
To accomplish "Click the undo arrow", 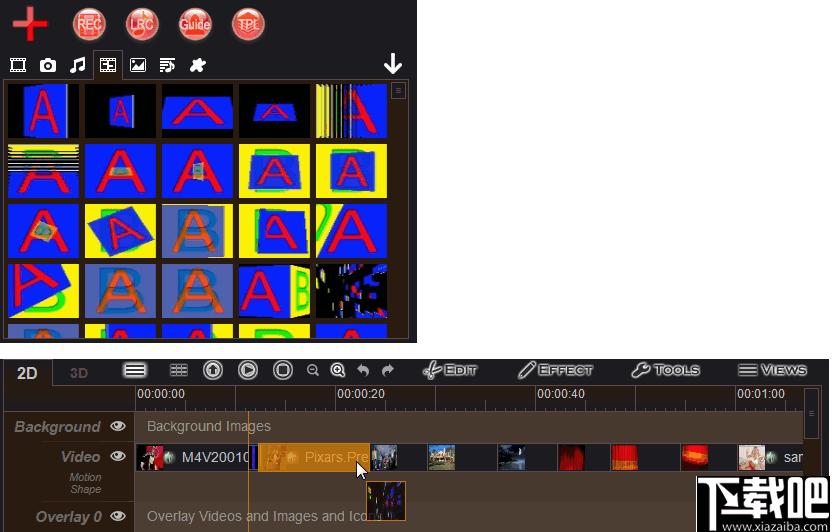I will pyautogui.click(x=363, y=370).
